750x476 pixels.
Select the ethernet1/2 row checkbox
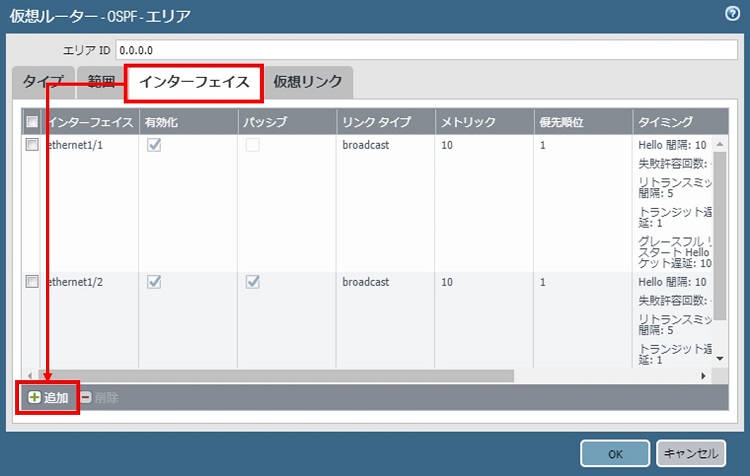(32, 281)
